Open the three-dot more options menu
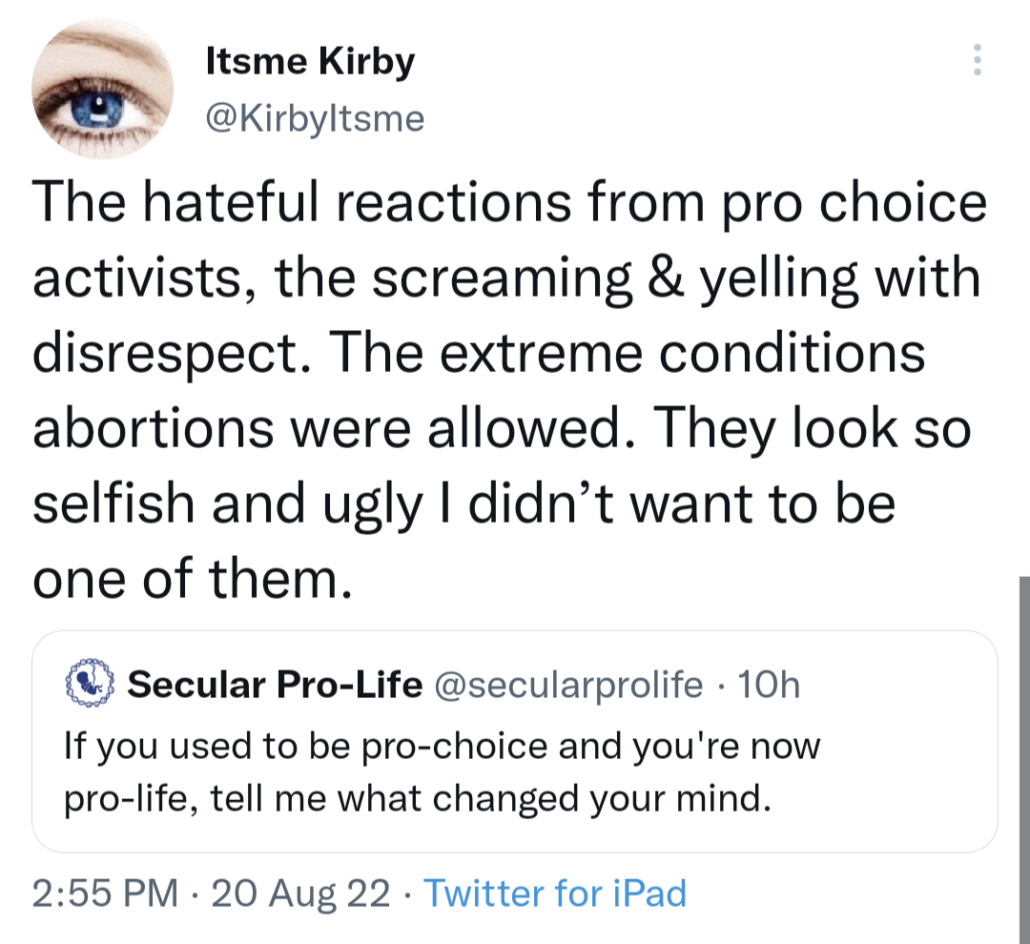Viewport: 1030px width, 944px height. [977, 62]
